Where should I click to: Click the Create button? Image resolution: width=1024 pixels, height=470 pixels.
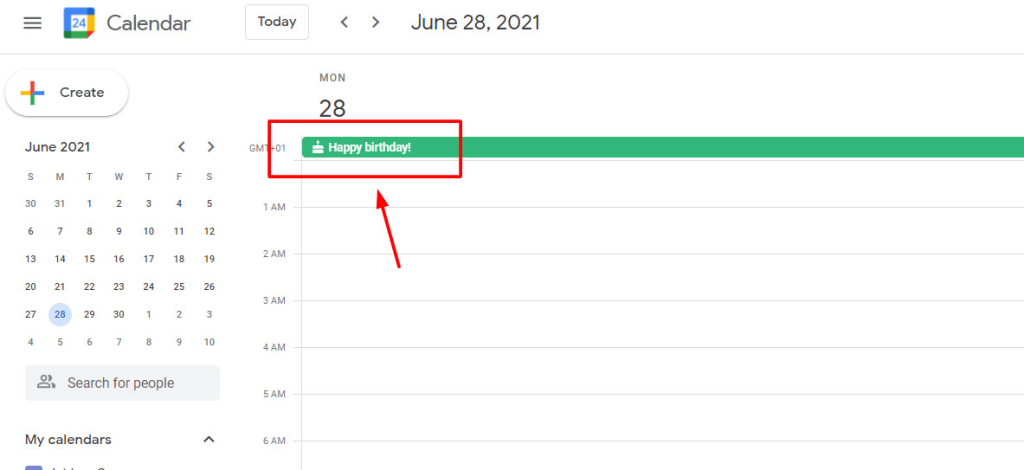pos(67,93)
